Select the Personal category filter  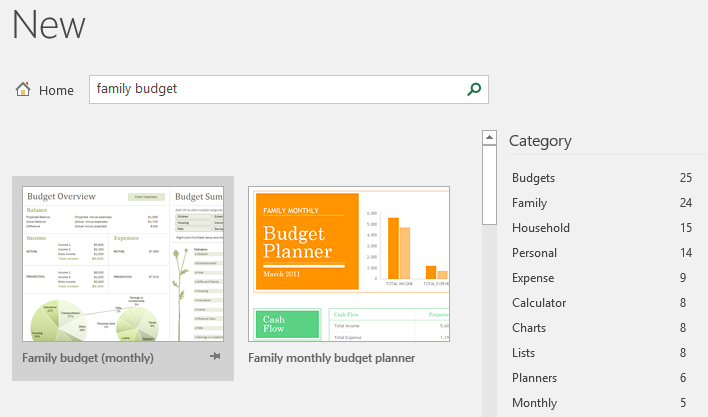coord(601,253)
